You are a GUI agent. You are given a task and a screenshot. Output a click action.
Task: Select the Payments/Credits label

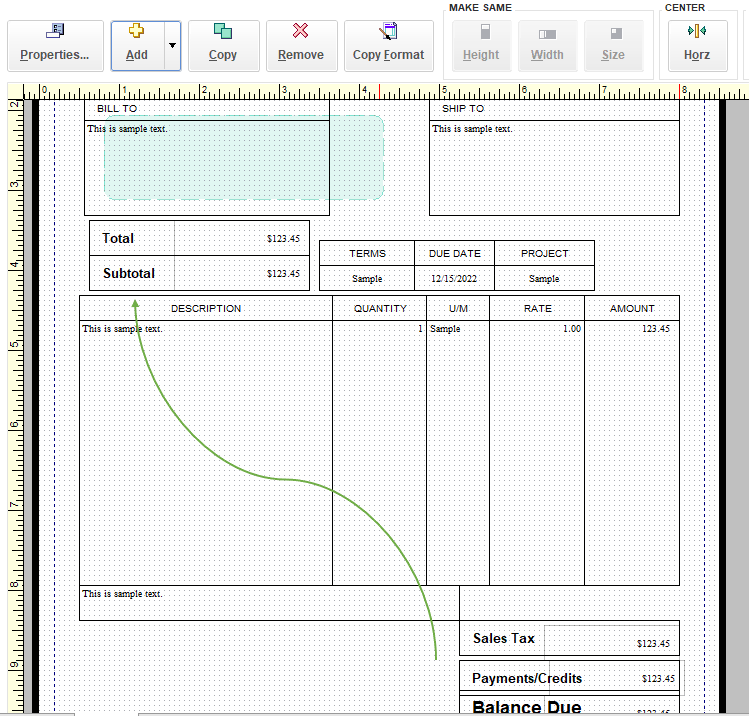[527, 678]
